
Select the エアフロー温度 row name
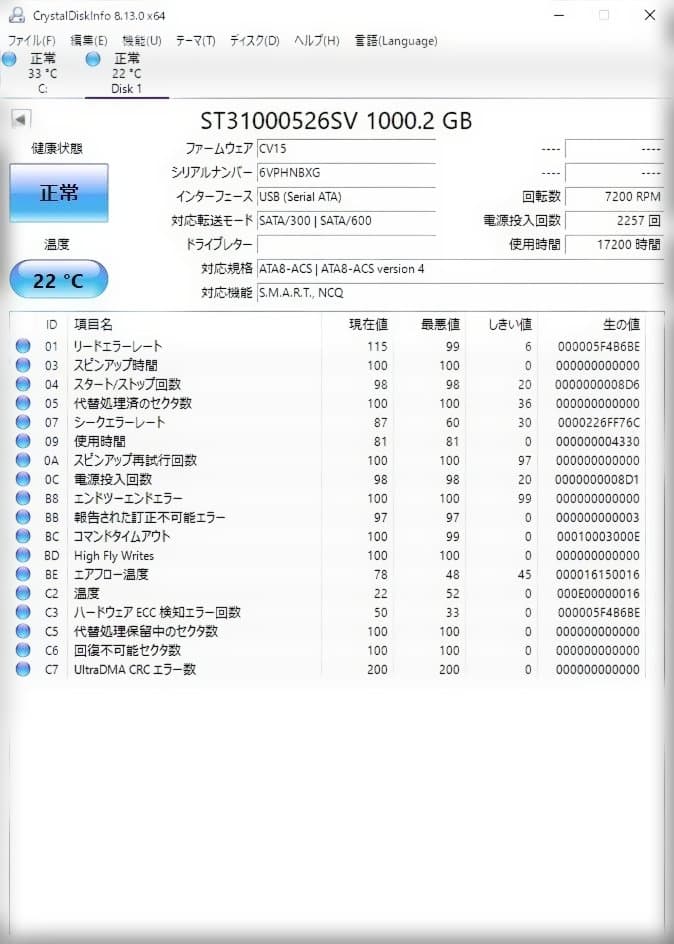pyautogui.click(x=111, y=574)
